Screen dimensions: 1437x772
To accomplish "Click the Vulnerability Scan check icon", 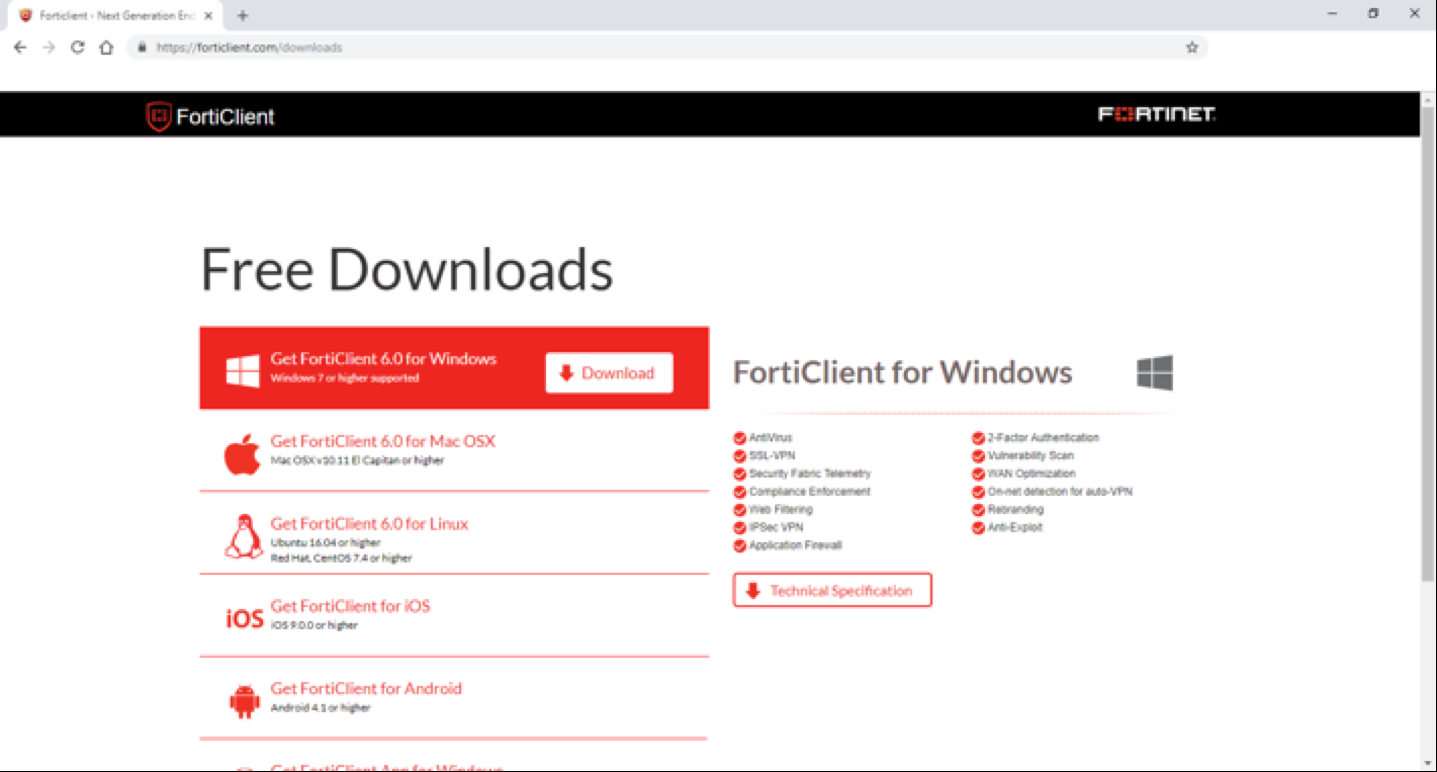I will (978, 456).
